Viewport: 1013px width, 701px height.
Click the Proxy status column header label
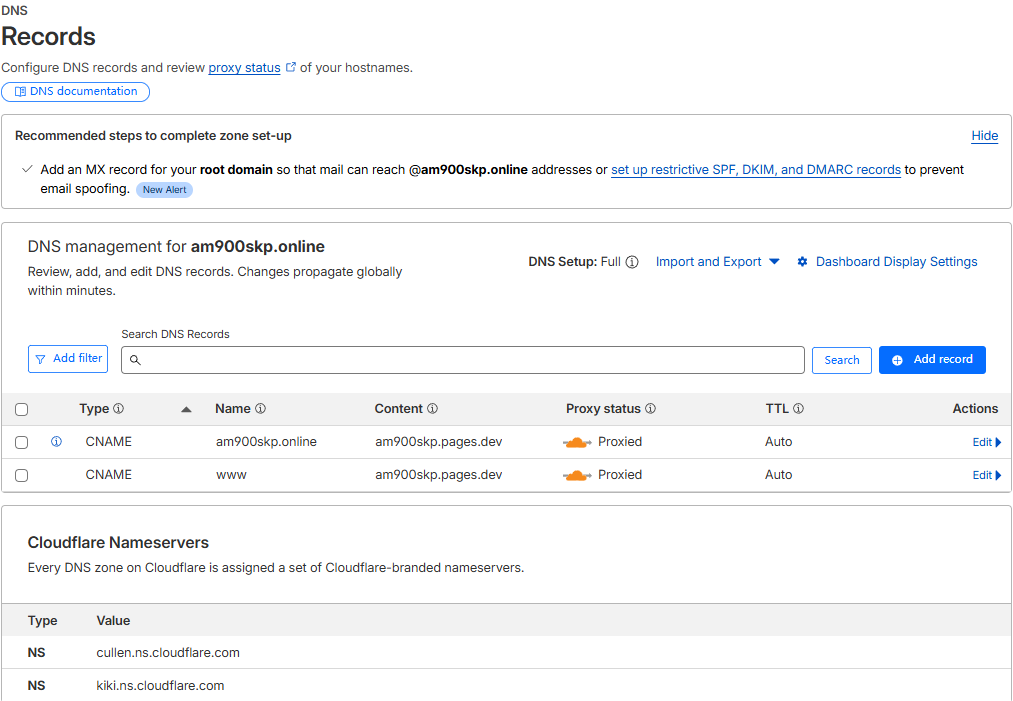pos(603,409)
